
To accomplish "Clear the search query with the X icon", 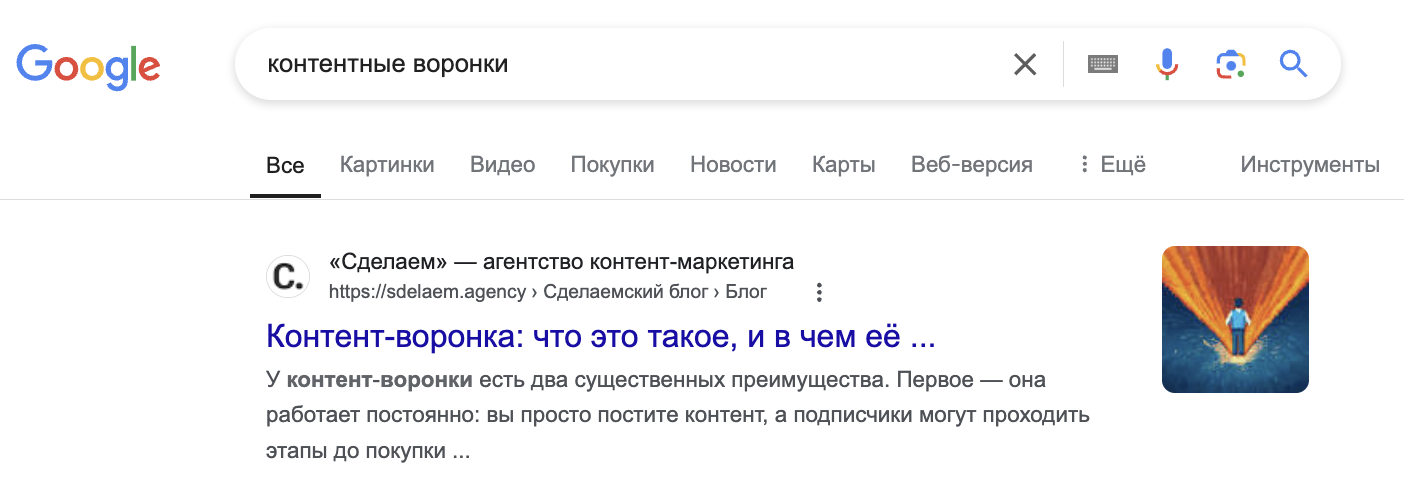I will (x=1025, y=65).
